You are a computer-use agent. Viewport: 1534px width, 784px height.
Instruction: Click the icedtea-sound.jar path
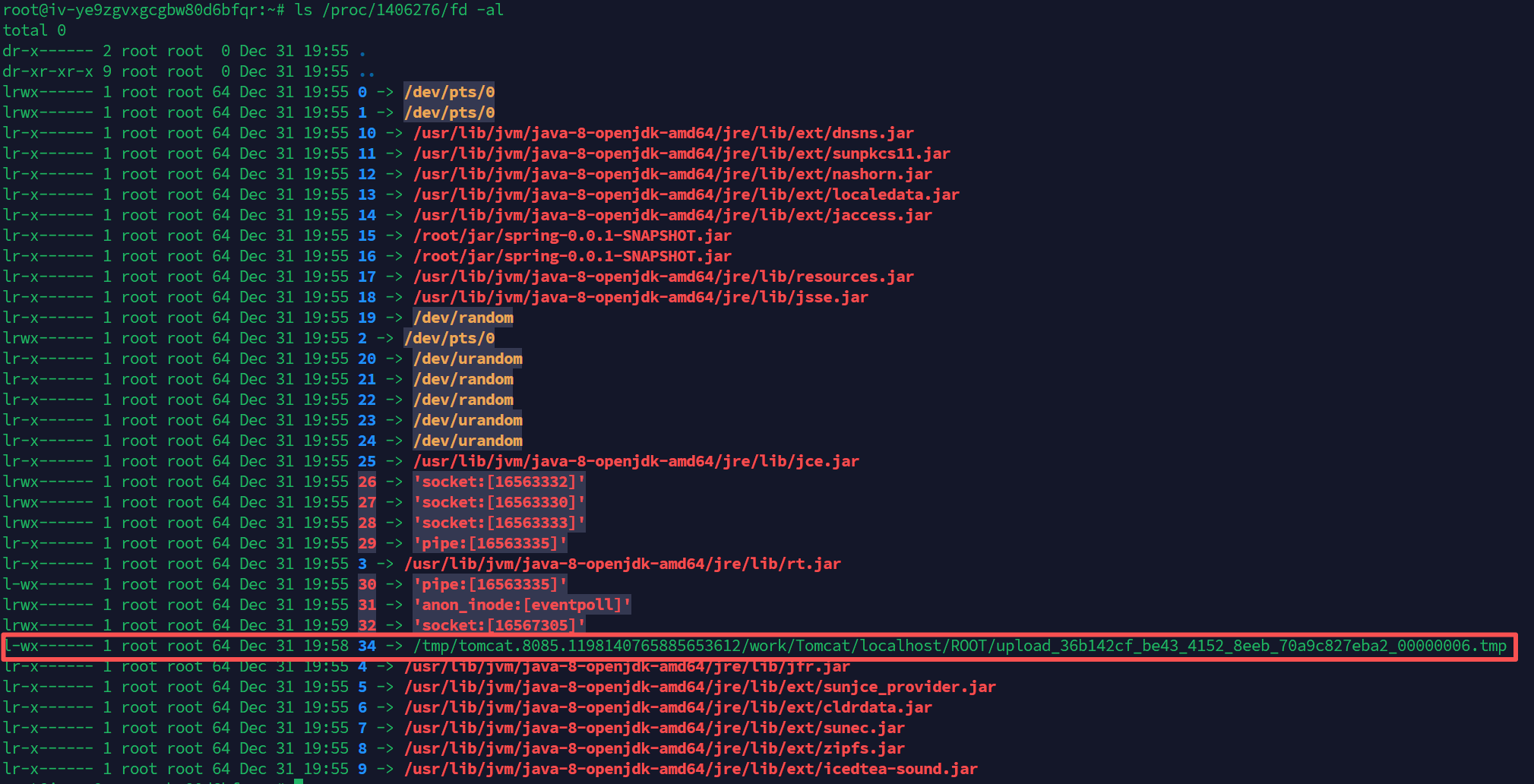690,769
